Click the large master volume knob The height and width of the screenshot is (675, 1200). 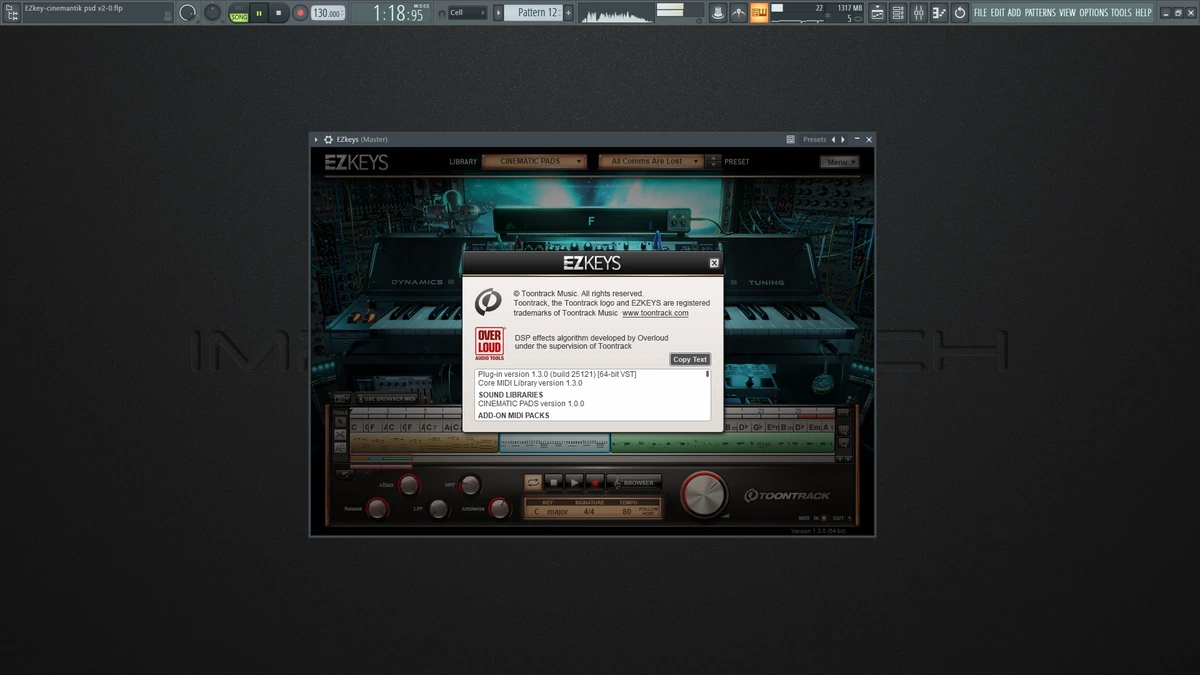point(704,494)
